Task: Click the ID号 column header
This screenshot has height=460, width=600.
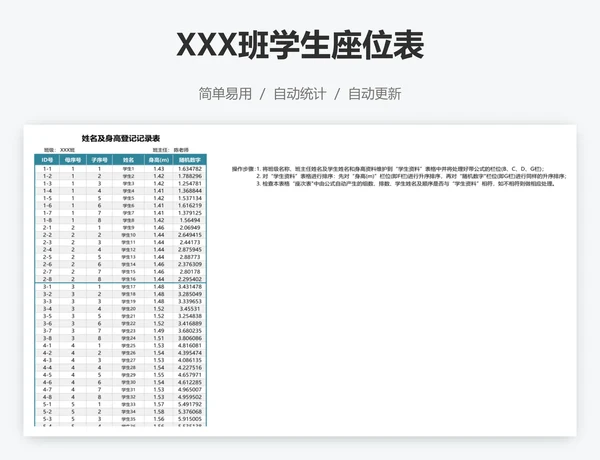Action: click(47, 159)
